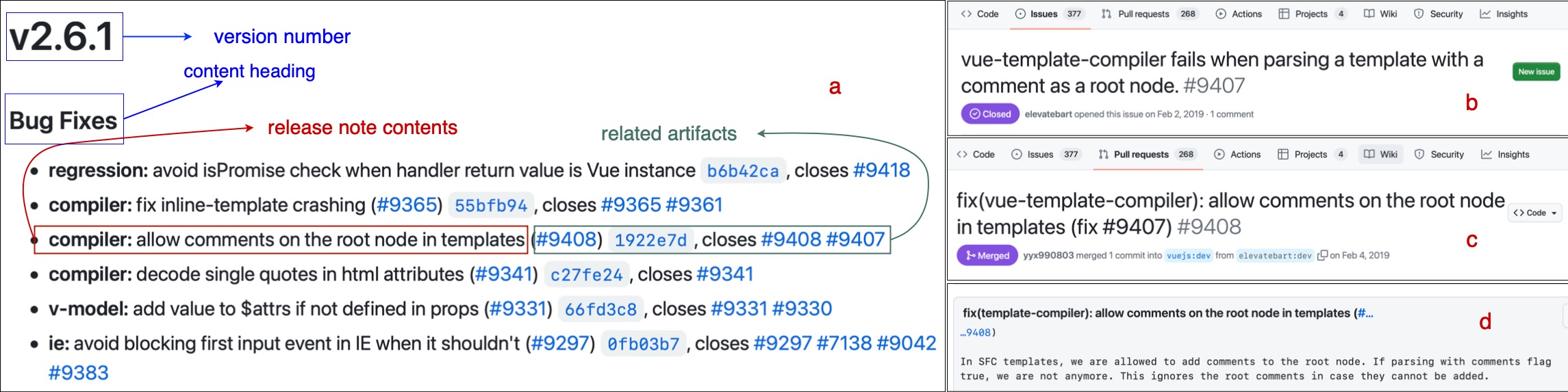The width and height of the screenshot is (1568, 392).
Task: Copy the elevatebart:dev branch name icon
Action: pos(1322,256)
